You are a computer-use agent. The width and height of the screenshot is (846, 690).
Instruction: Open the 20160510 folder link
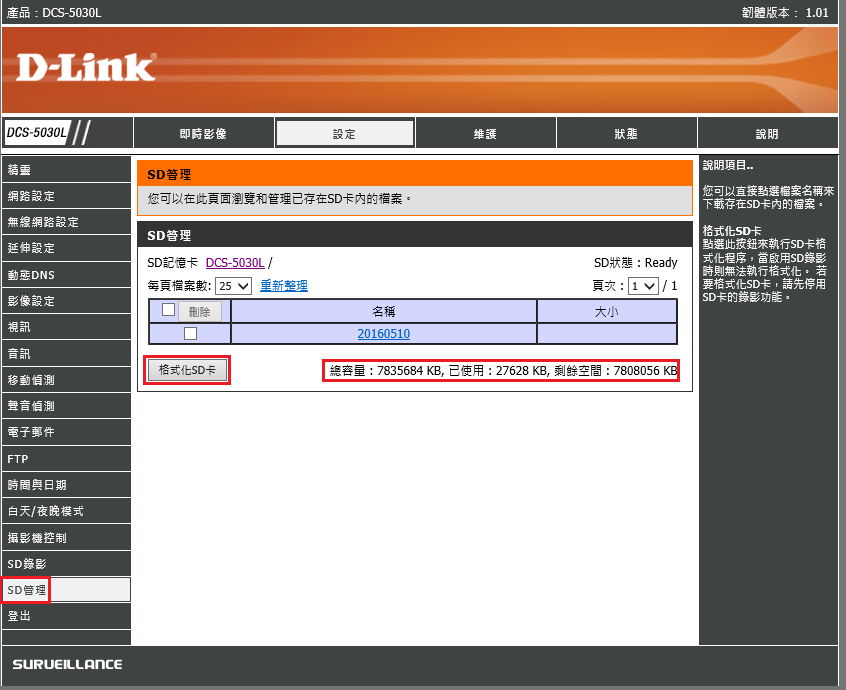[383, 334]
